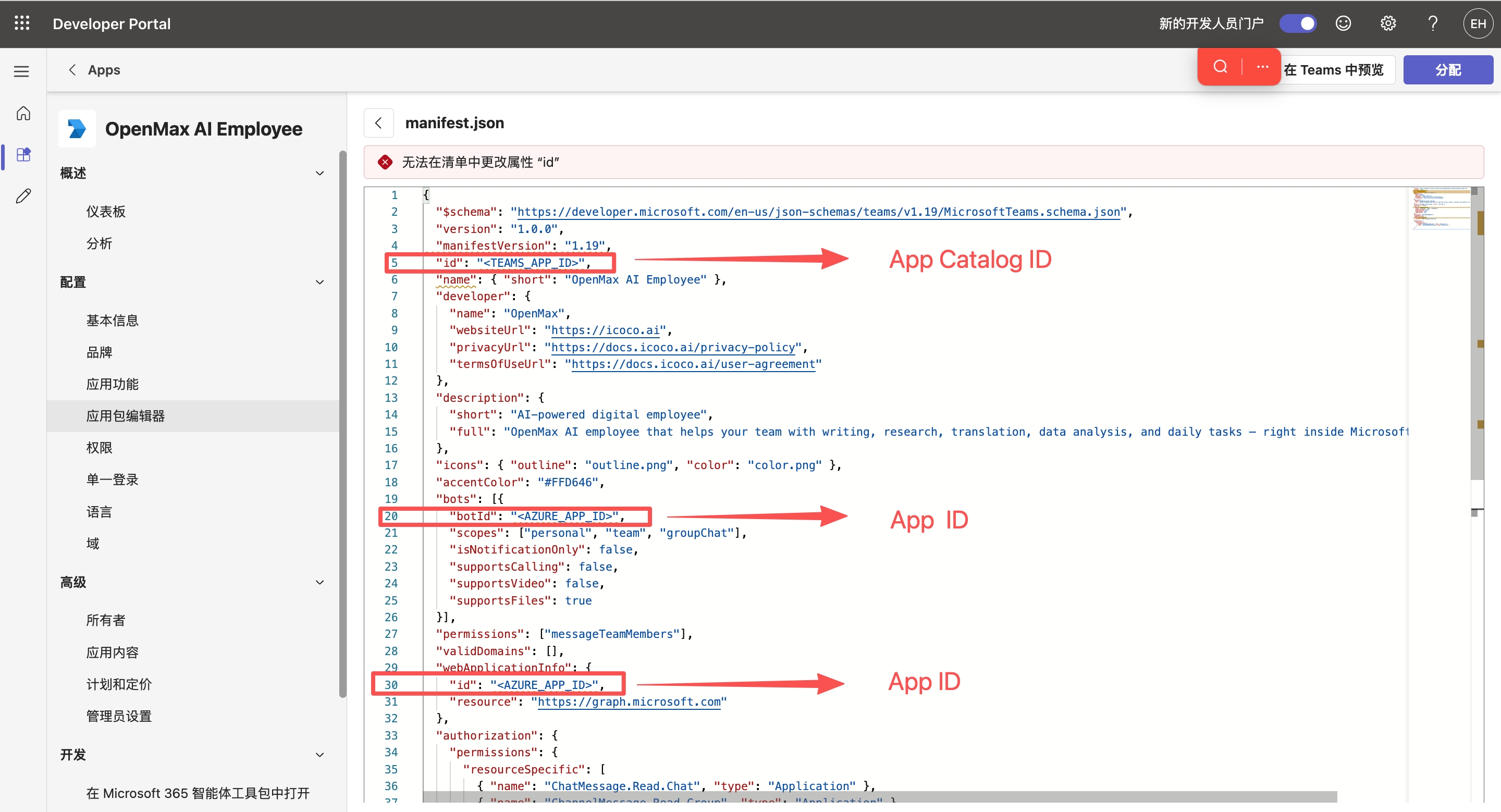This screenshot has width=1501, height=812.
Task: Preview the app in Teams
Action: pos(1333,70)
